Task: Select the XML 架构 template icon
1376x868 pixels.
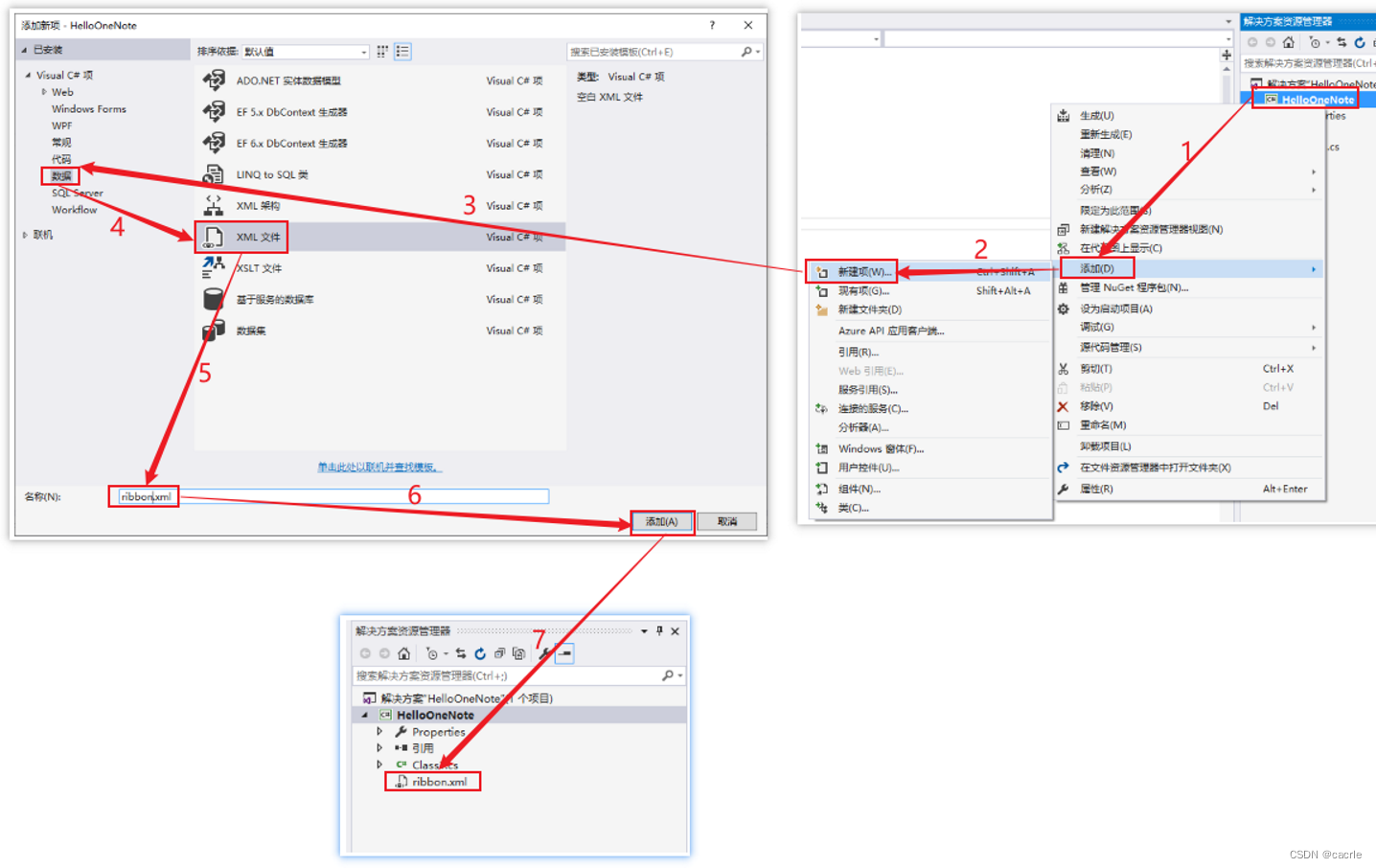Action: pyautogui.click(x=214, y=205)
